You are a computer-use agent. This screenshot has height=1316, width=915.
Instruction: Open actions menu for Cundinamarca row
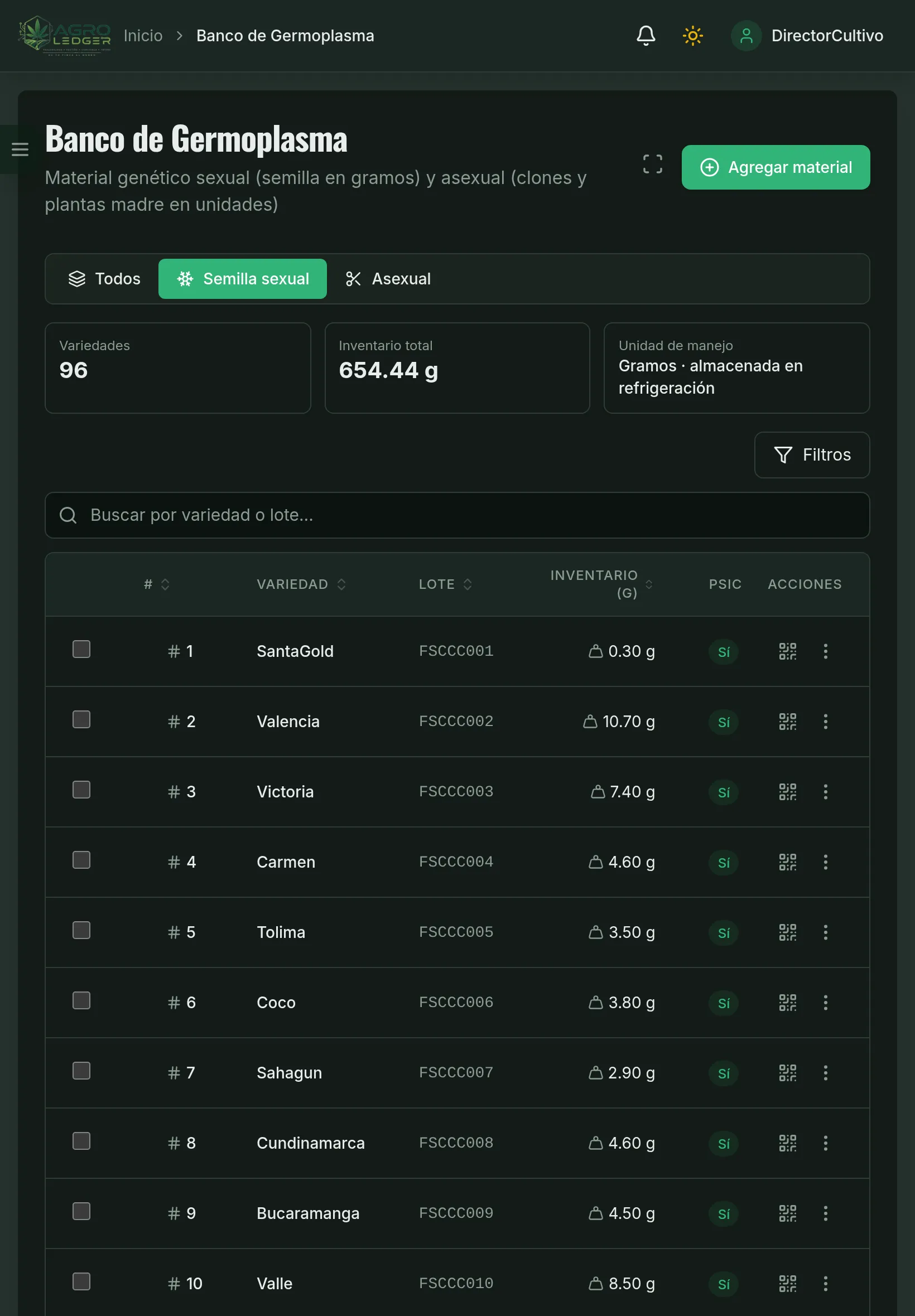pos(825,1143)
